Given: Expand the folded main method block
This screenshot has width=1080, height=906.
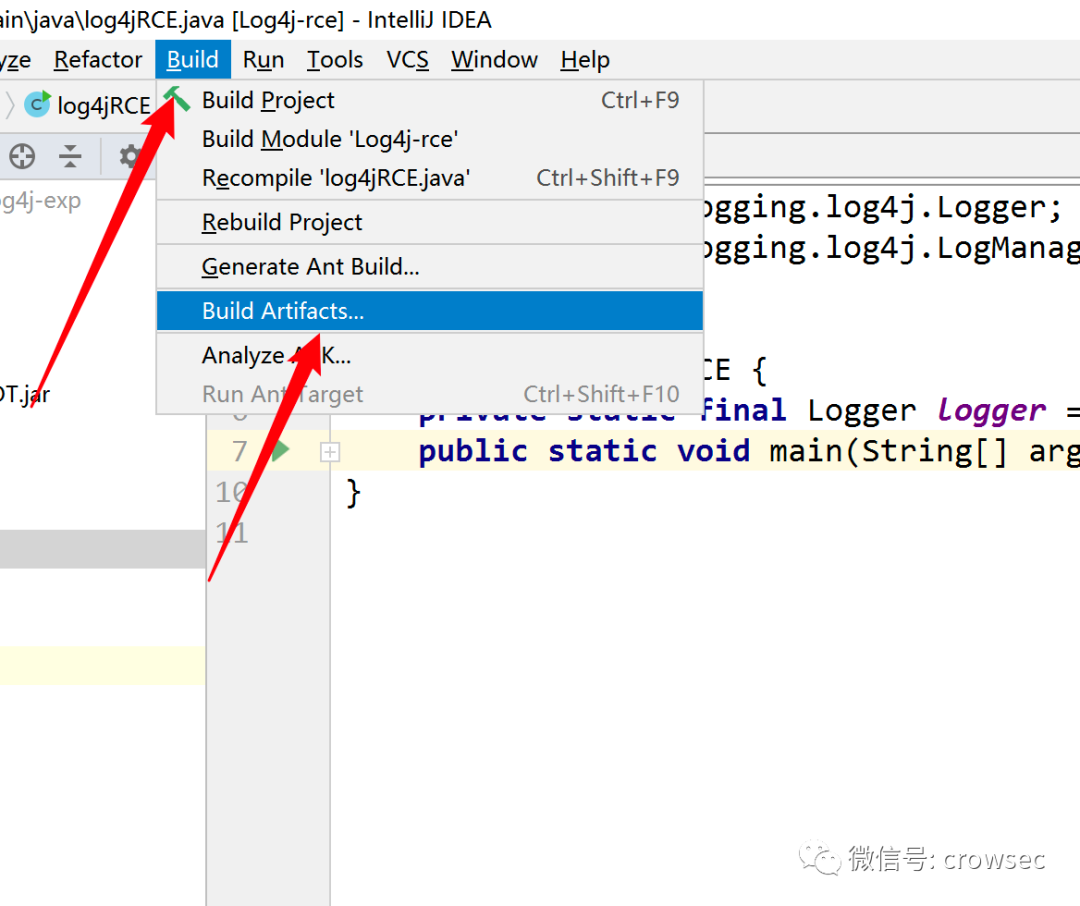Looking at the screenshot, I should (x=330, y=452).
